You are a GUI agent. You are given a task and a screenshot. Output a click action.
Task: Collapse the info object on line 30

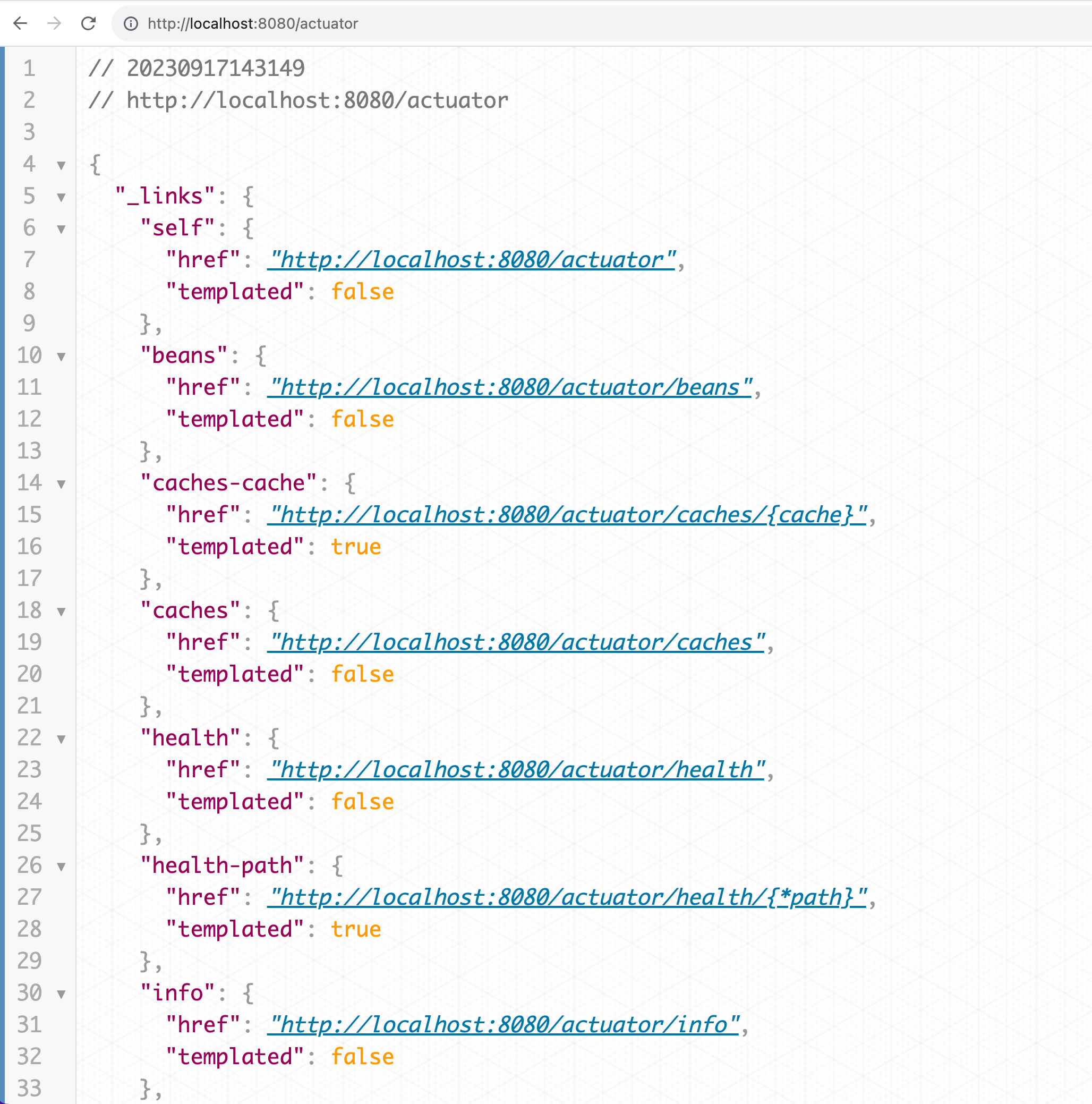(61, 994)
